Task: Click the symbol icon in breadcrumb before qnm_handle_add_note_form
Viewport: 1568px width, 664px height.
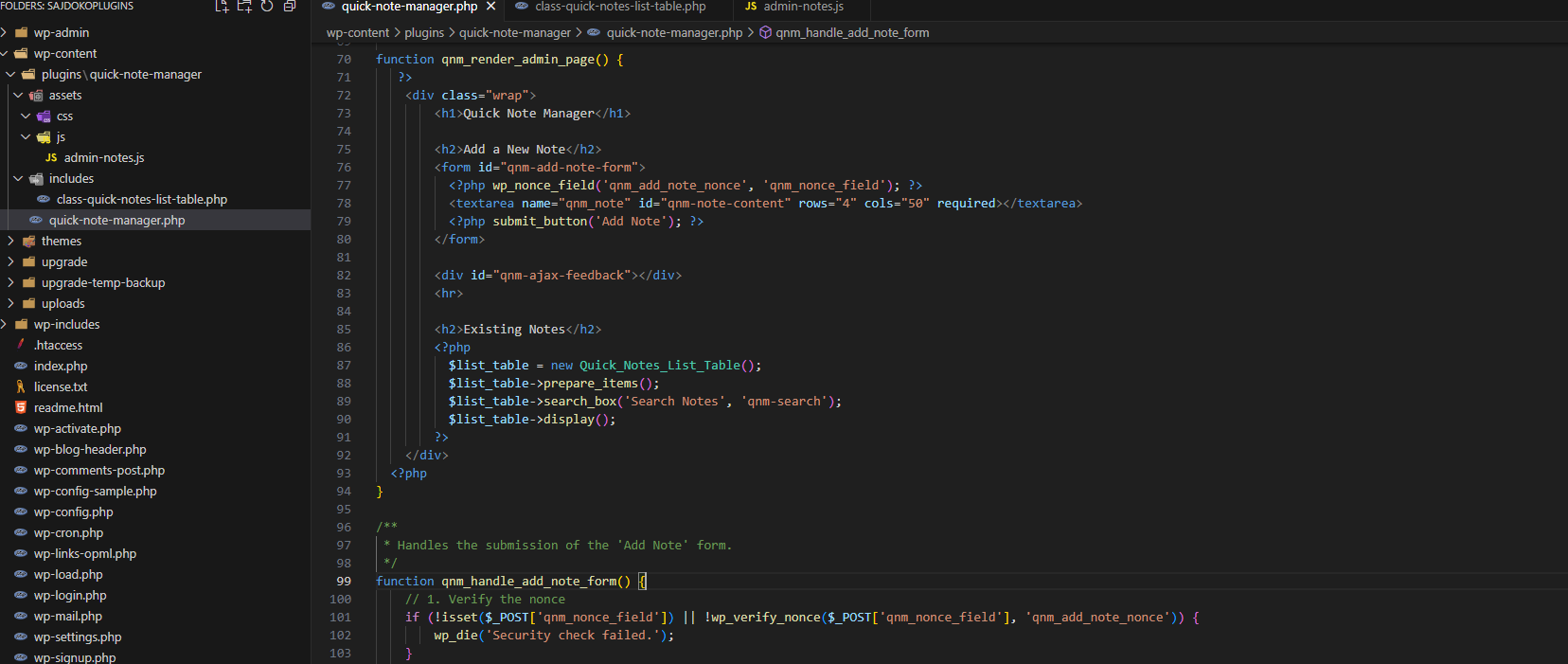Action: (765, 32)
